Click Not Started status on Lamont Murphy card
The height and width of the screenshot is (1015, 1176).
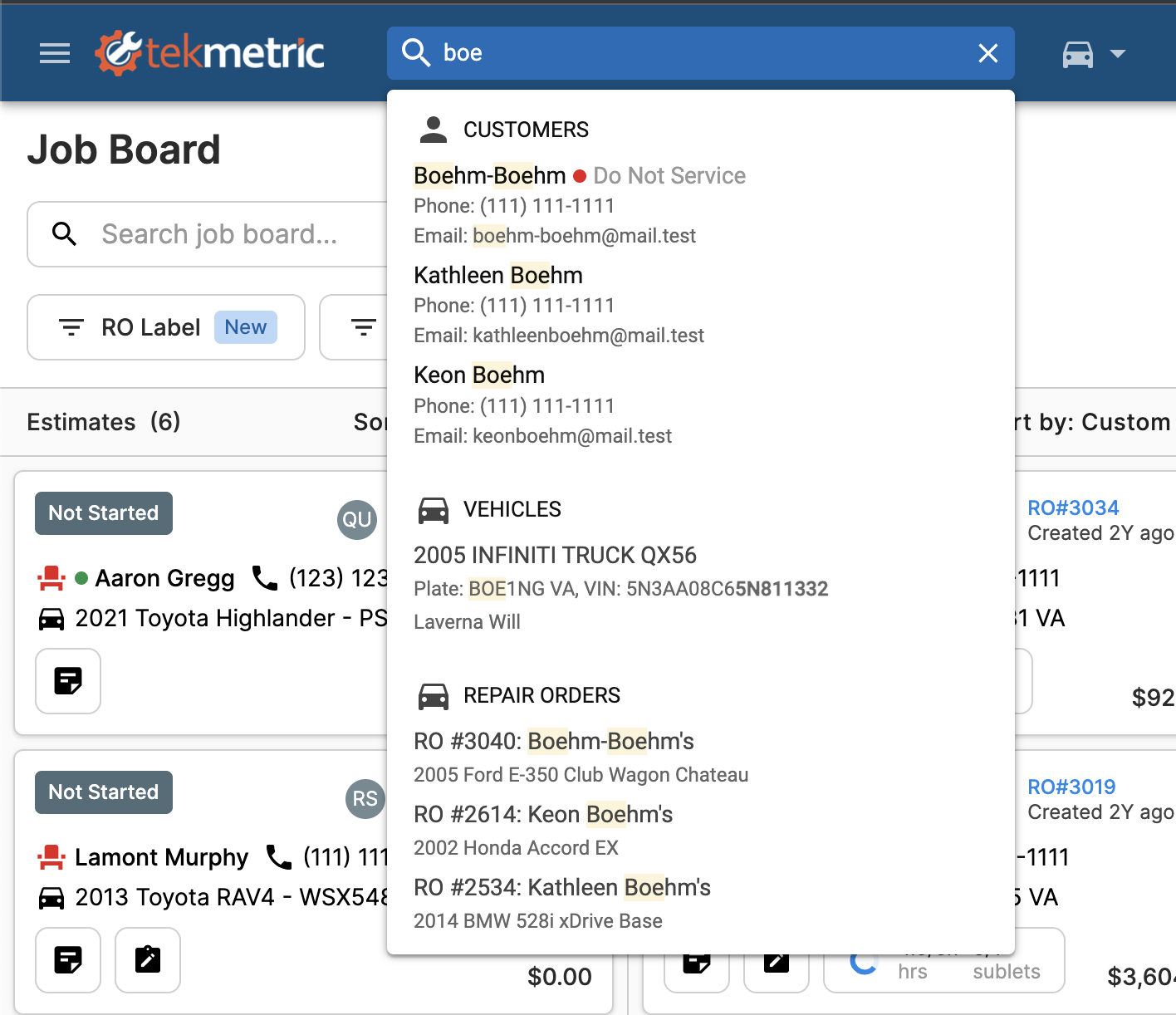[104, 792]
